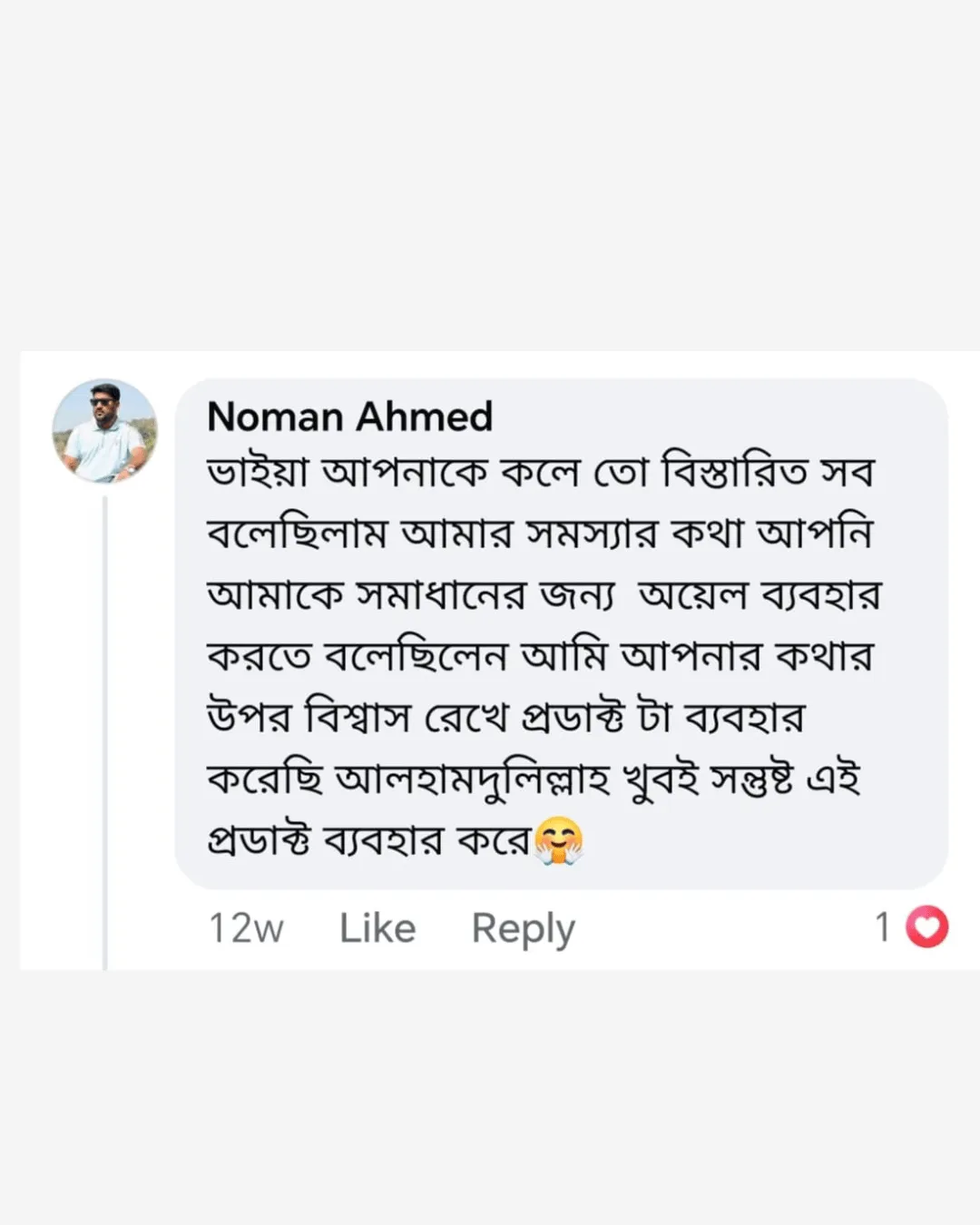
Task: Reply to Noman Ahmed's comment
Action: (523, 928)
